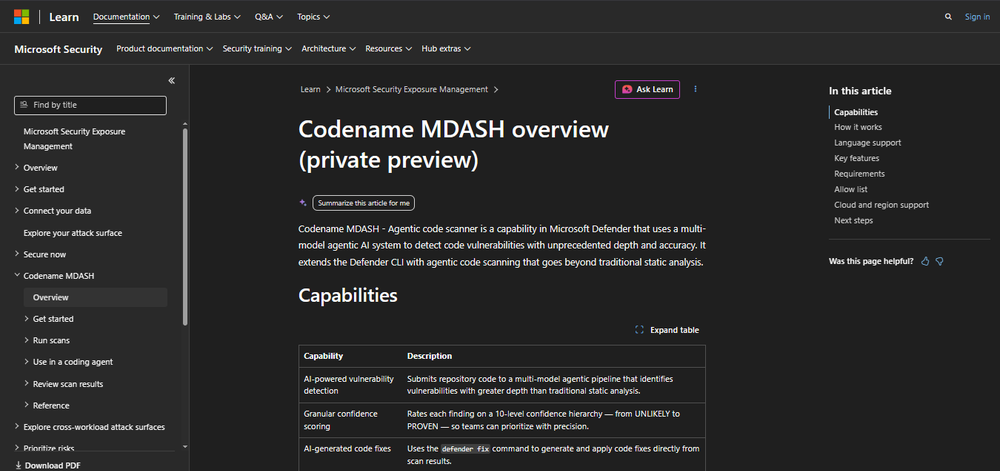This screenshot has height=471, width=1000.
Task: Expand the Run scans node
Action: pos(26,340)
